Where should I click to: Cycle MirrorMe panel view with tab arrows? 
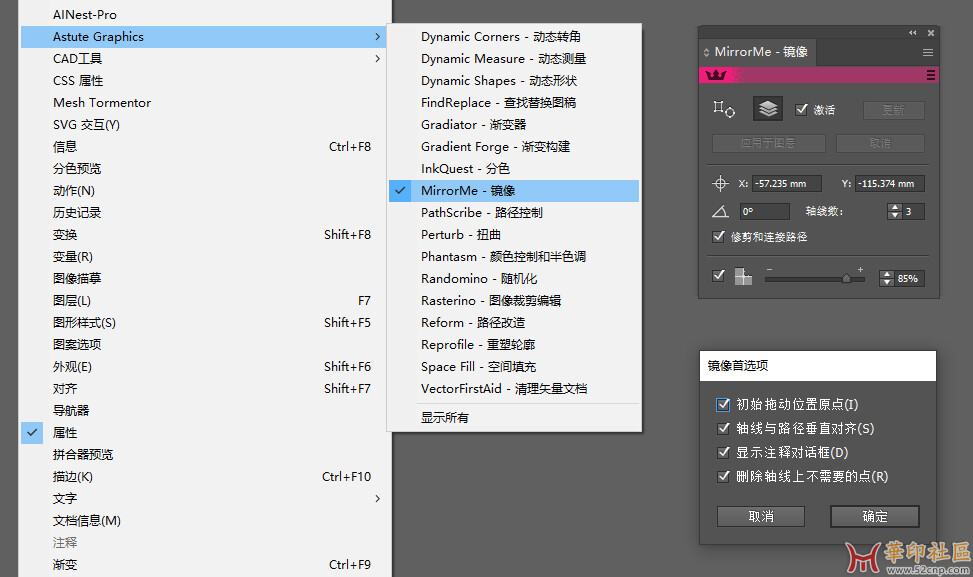coord(706,53)
